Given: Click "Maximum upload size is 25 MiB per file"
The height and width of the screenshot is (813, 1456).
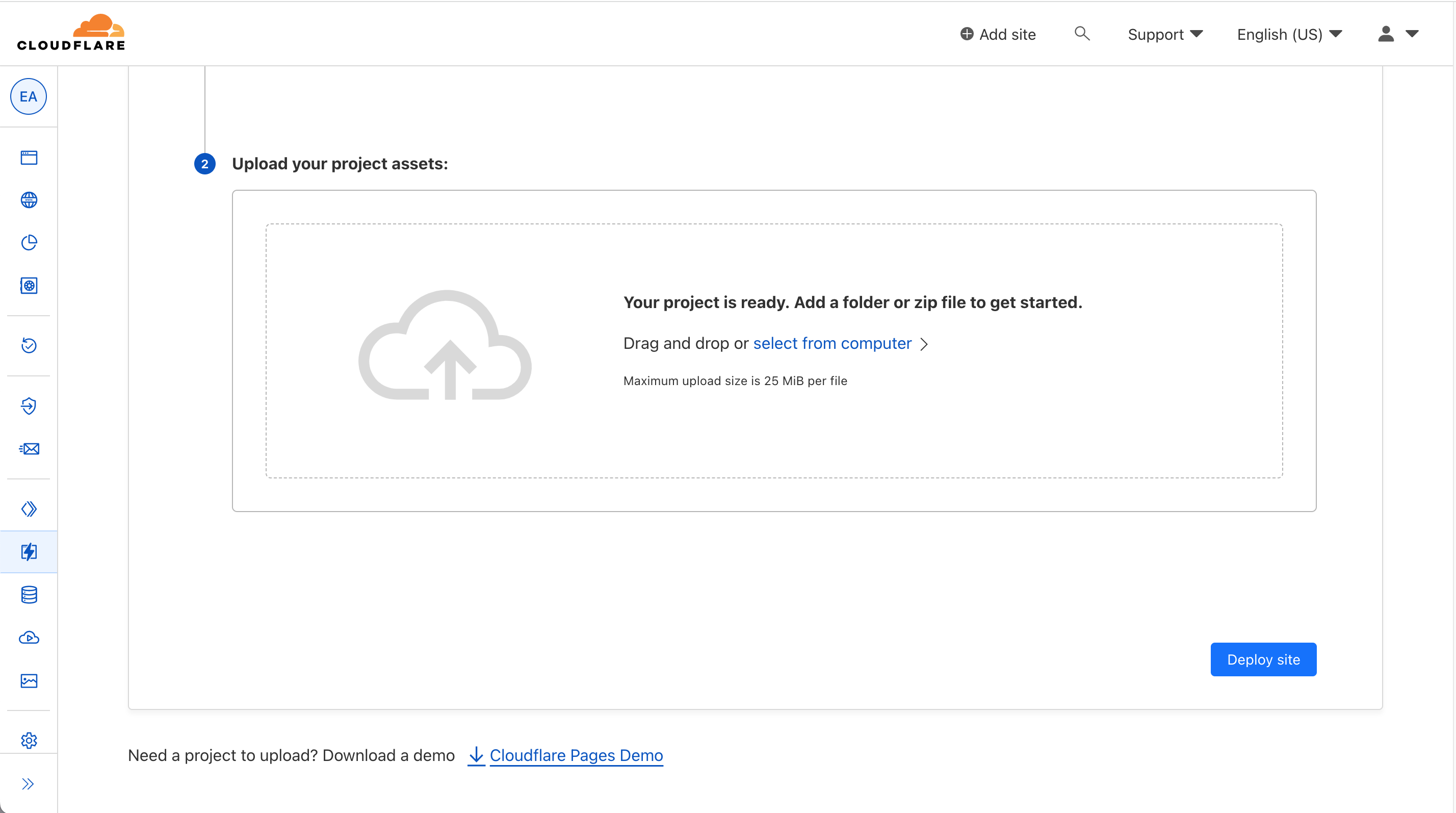Looking at the screenshot, I should point(735,381).
